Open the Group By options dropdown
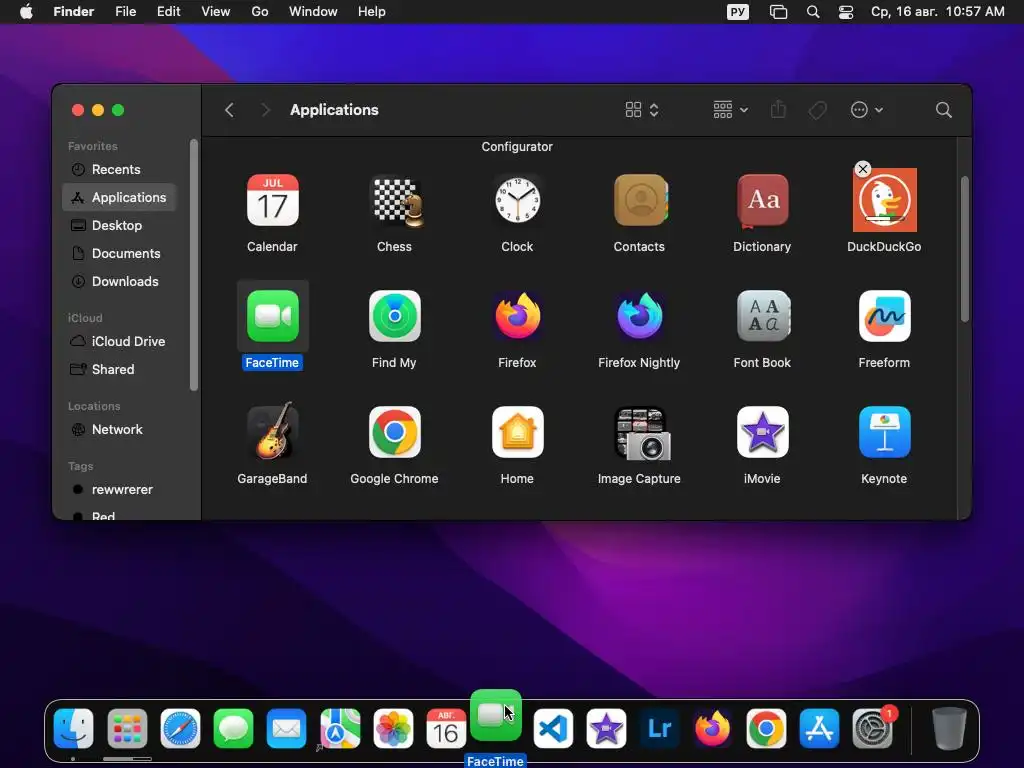This screenshot has height=768, width=1024. point(730,110)
